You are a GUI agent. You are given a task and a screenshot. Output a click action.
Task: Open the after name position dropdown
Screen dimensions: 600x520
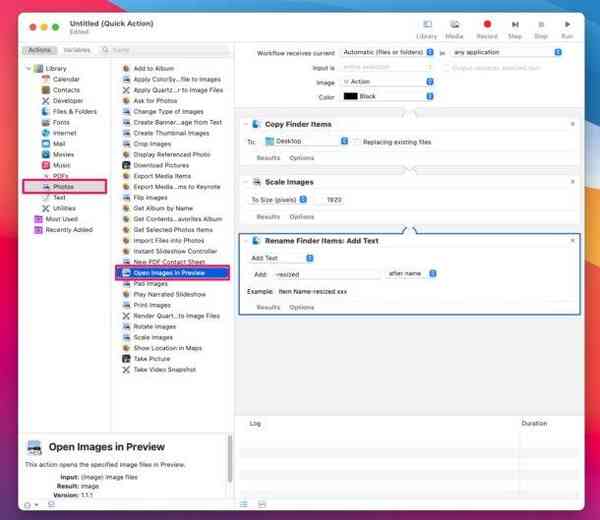411,274
